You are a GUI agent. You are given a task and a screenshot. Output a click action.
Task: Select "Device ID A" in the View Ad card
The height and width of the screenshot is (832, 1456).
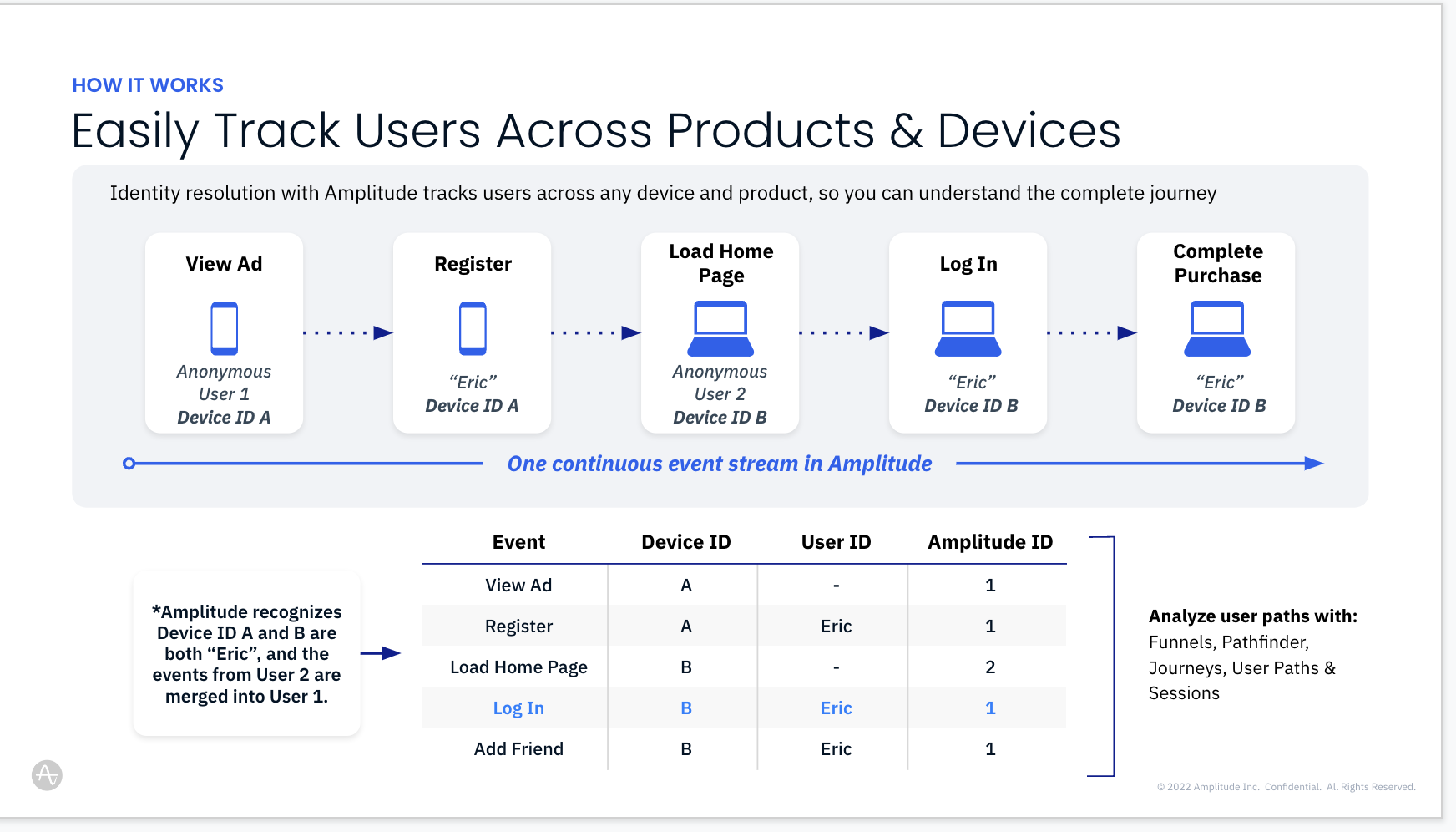point(224,418)
